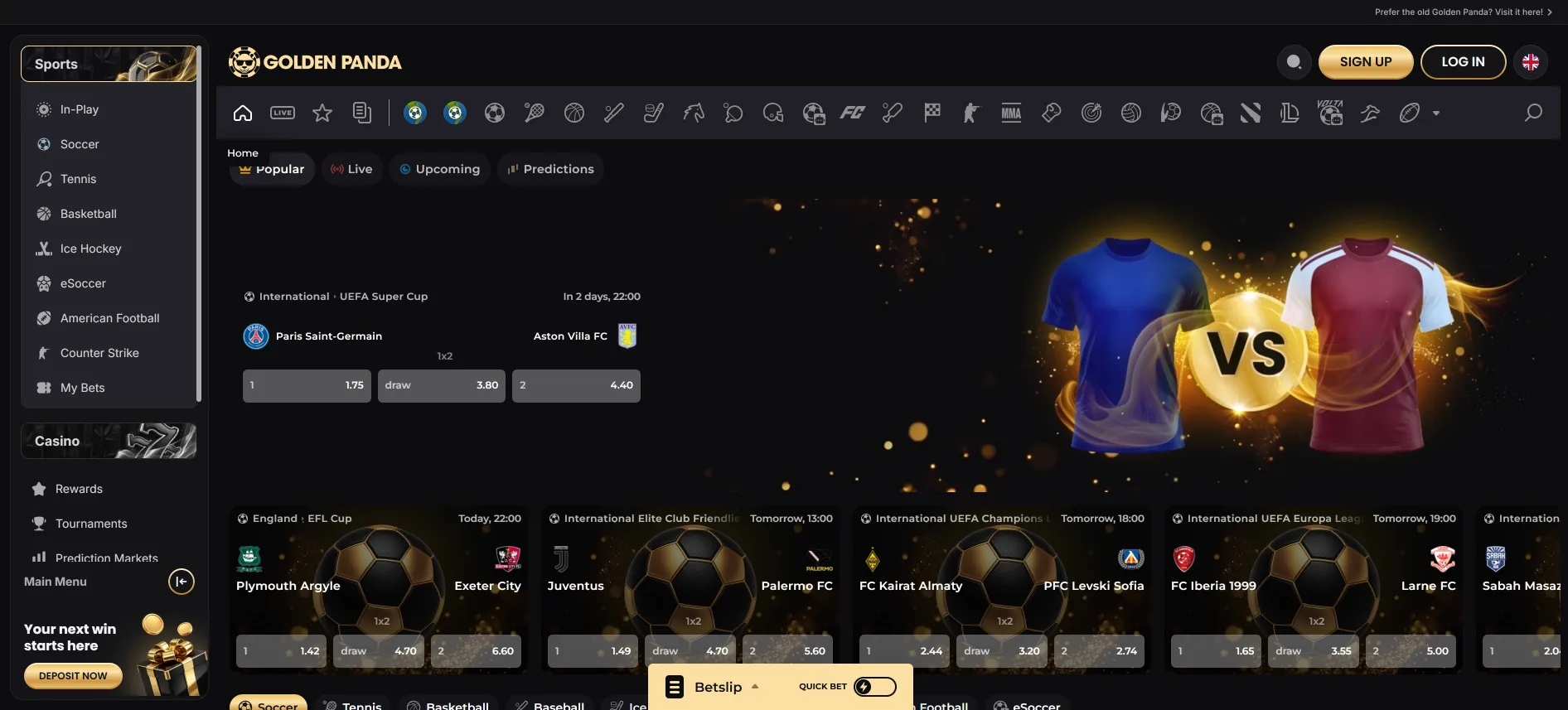Select the table tennis paddle icon
The image size is (1568, 710).
pyautogui.click(x=733, y=113)
